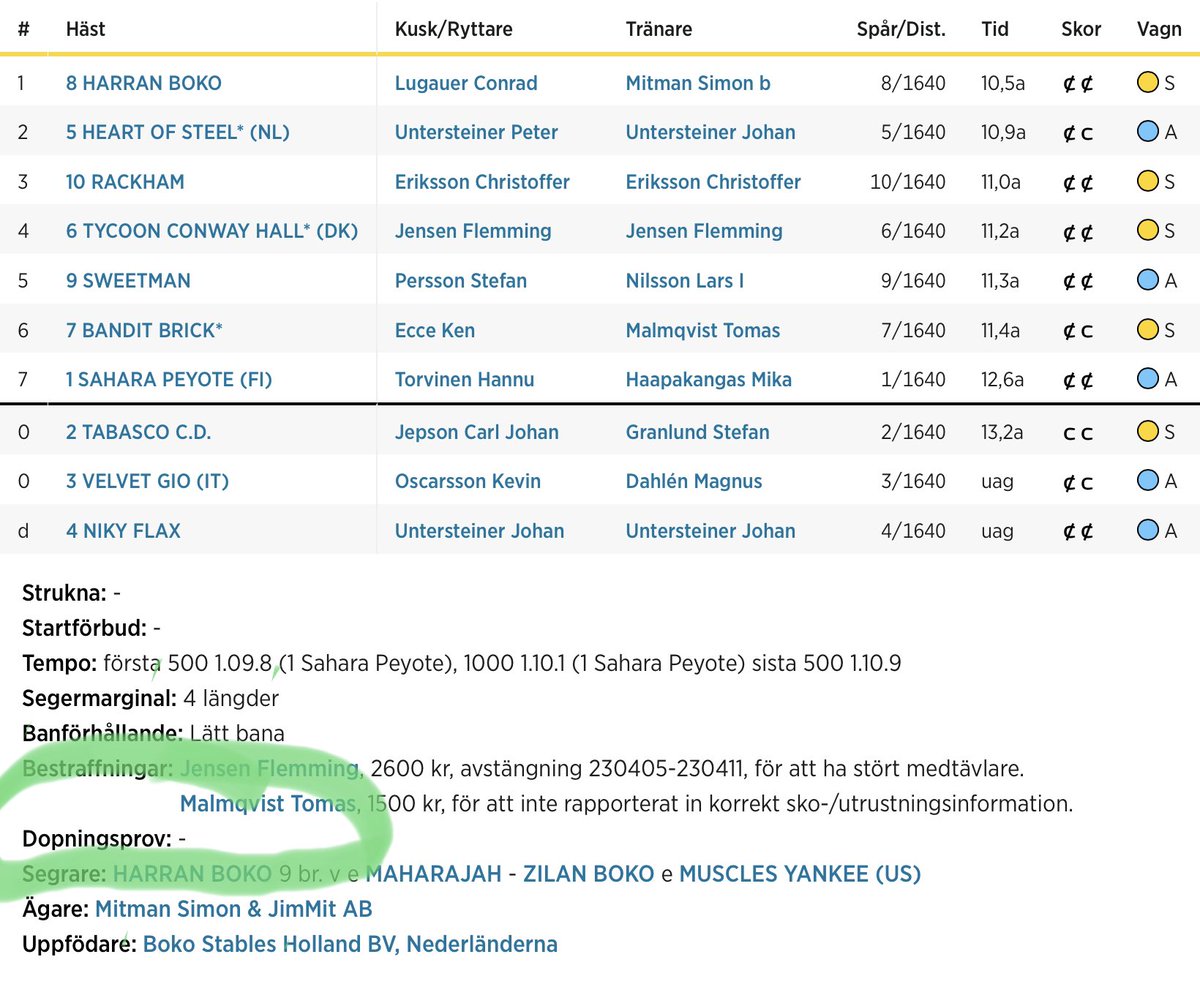Viewport: 1200px width, 987px height.
Task: Open trainer Untersteiner Johan for Niky Flax
Action: tap(711, 531)
